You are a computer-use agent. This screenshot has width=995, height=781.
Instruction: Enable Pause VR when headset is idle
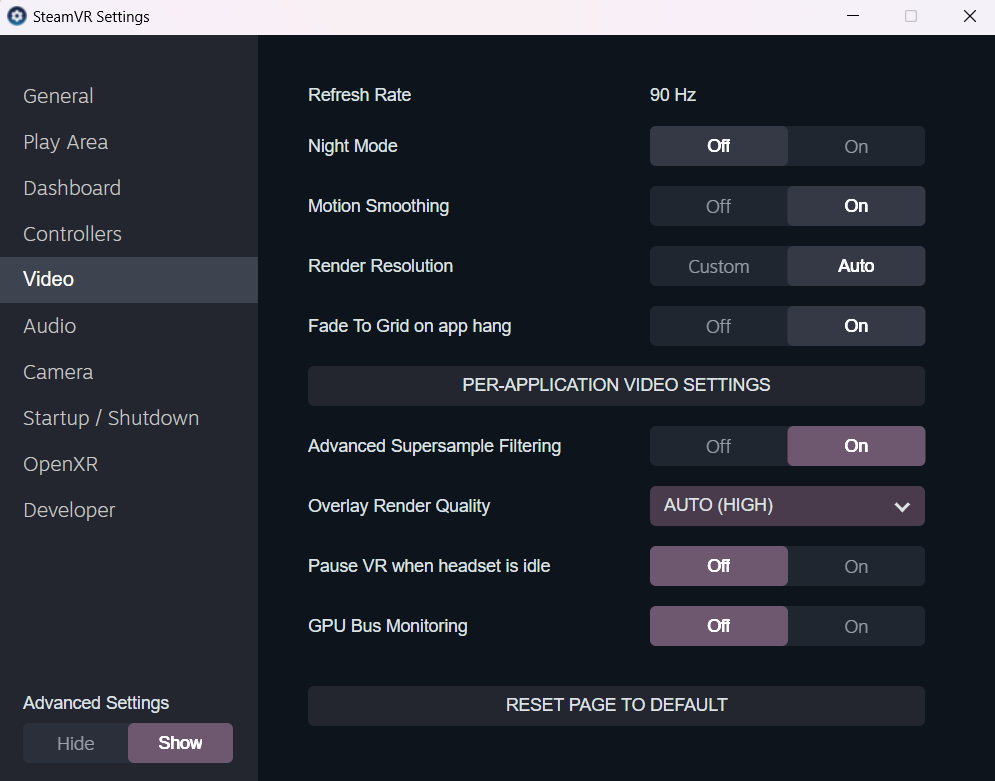coord(855,566)
